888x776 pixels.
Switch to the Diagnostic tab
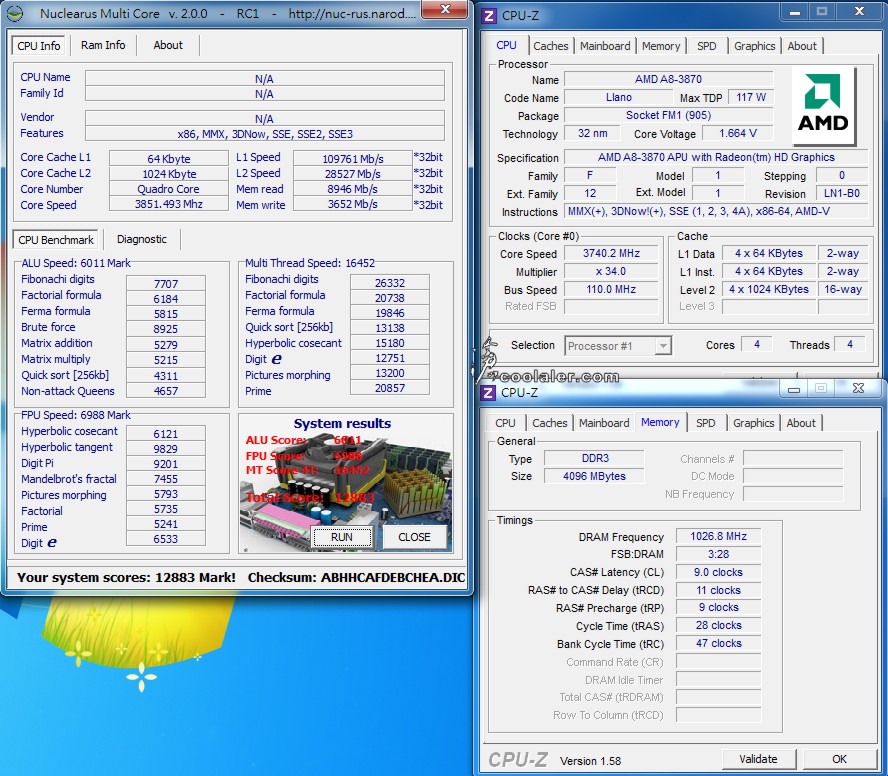click(x=142, y=239)
